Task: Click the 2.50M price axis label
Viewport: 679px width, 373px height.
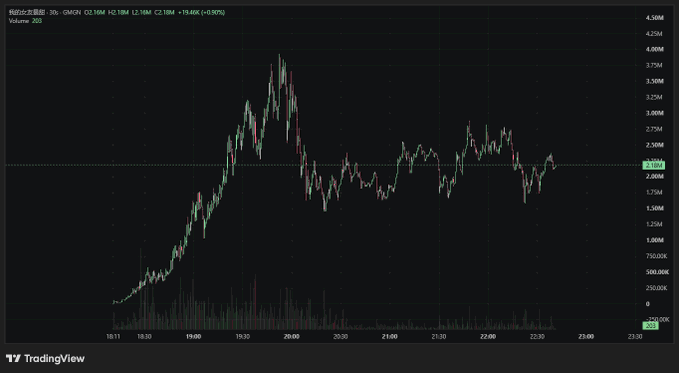Action: point(654,145)
